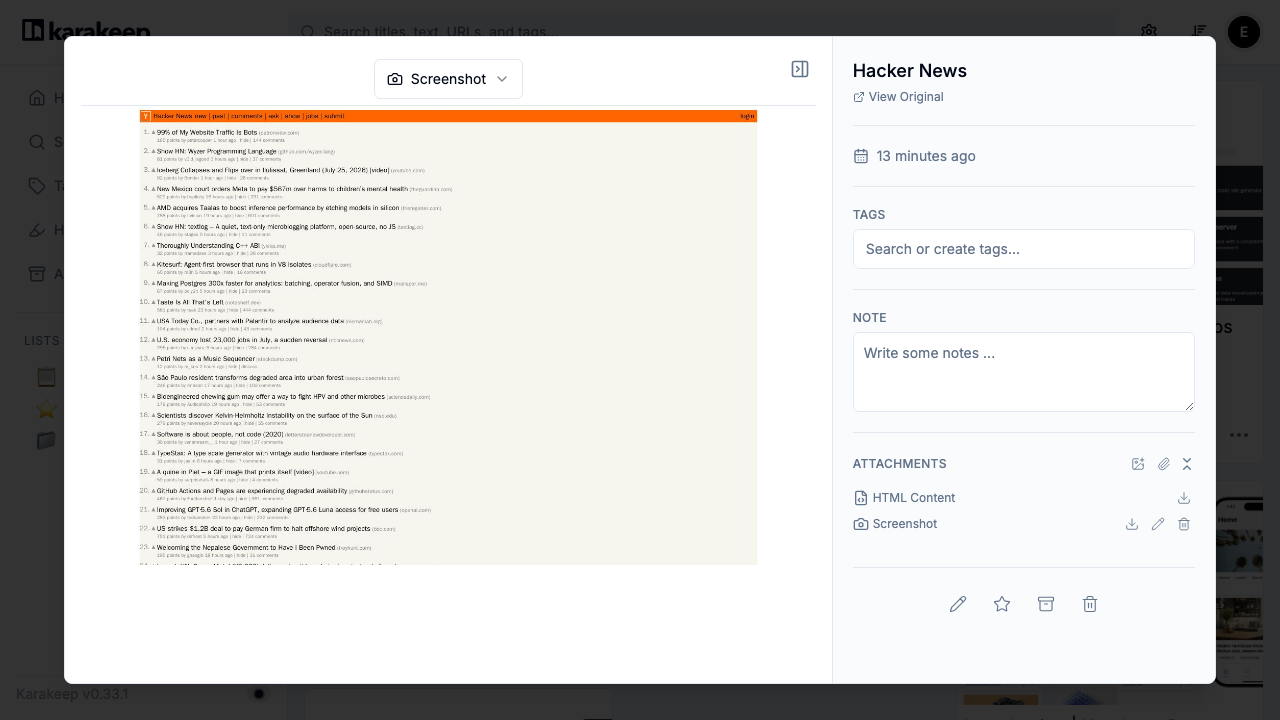Collapse the Attachments section

coord(1187,464)
